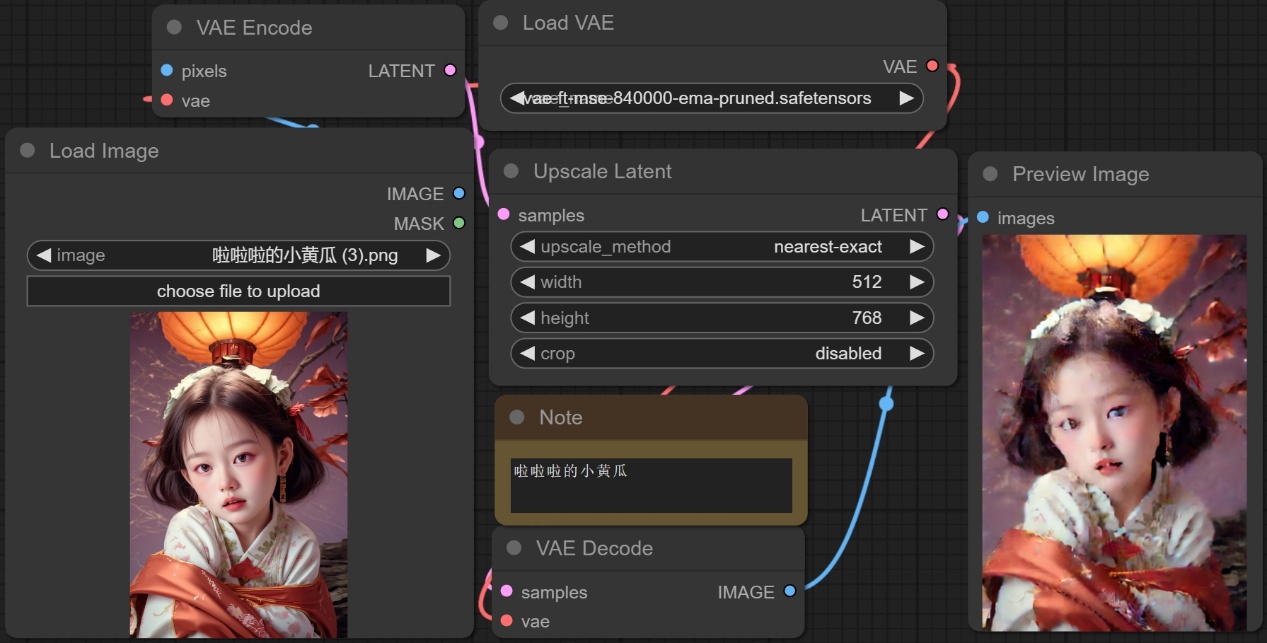
Task: Click the pixels input port on VAE Encode
Action: 167,71
